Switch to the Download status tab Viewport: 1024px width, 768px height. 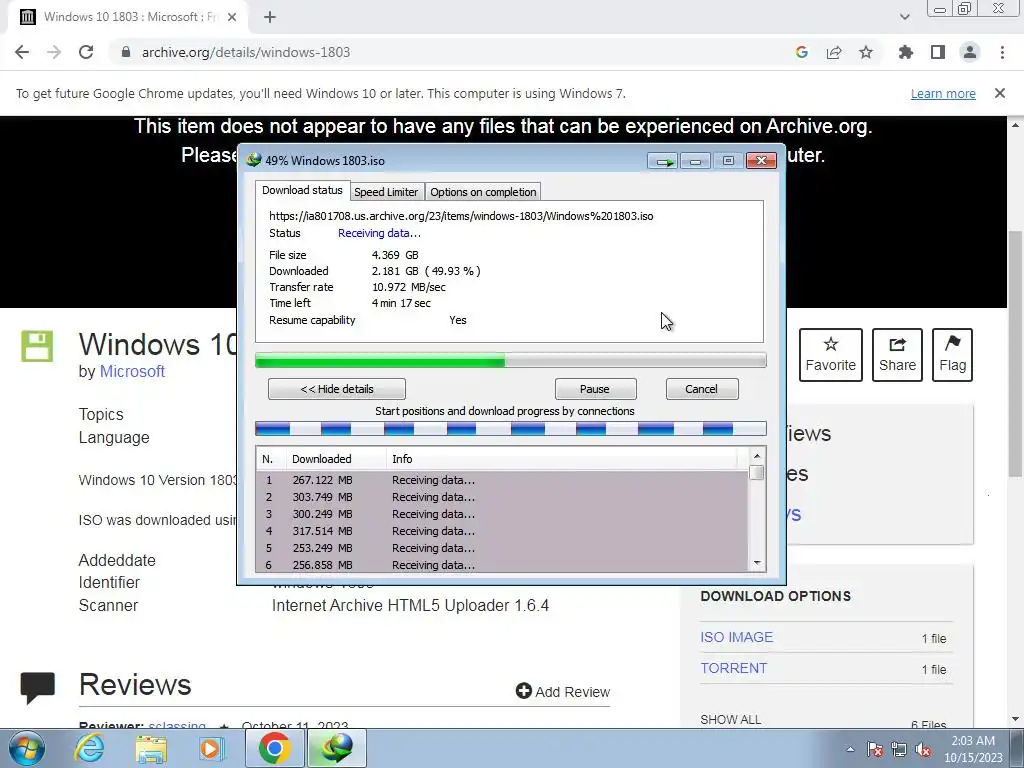[302, 190]
